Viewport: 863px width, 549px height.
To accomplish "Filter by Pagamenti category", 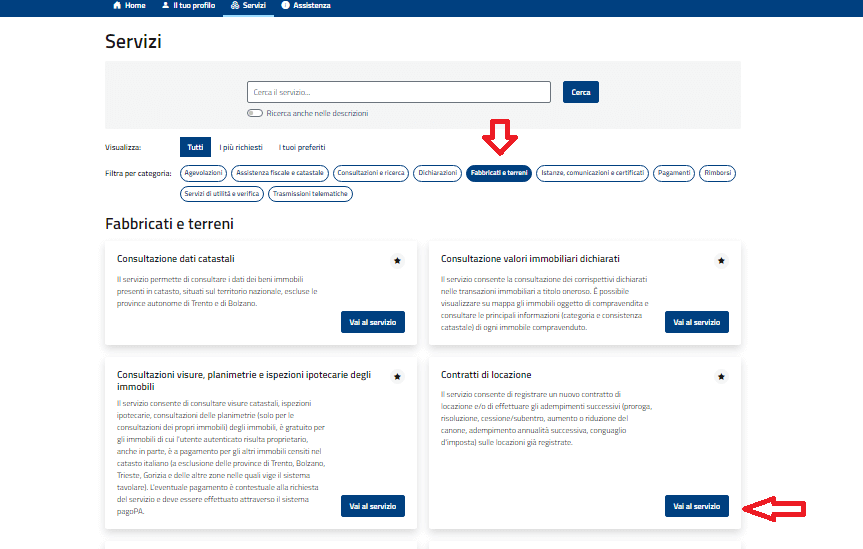I will [x=674, y=173].
